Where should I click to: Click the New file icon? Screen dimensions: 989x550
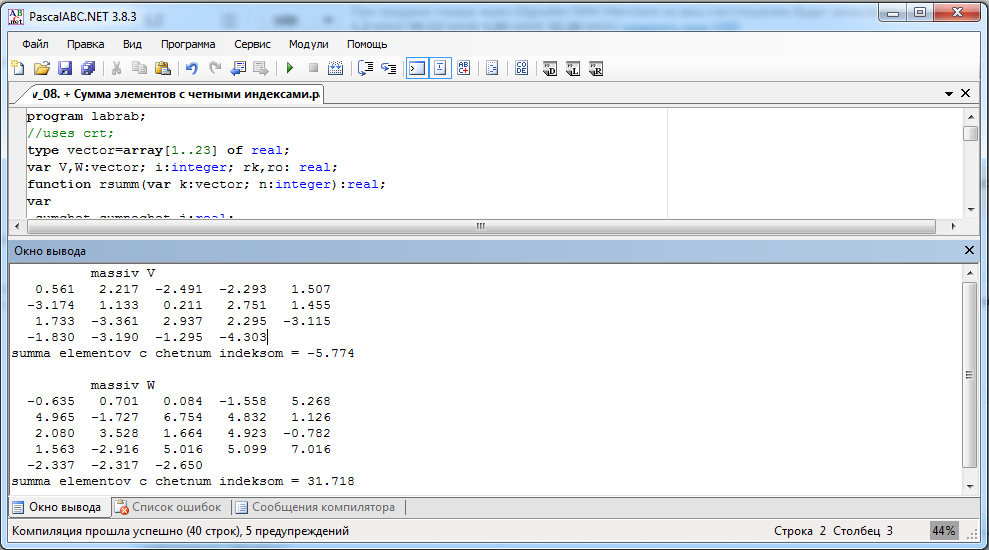(17, 68)
